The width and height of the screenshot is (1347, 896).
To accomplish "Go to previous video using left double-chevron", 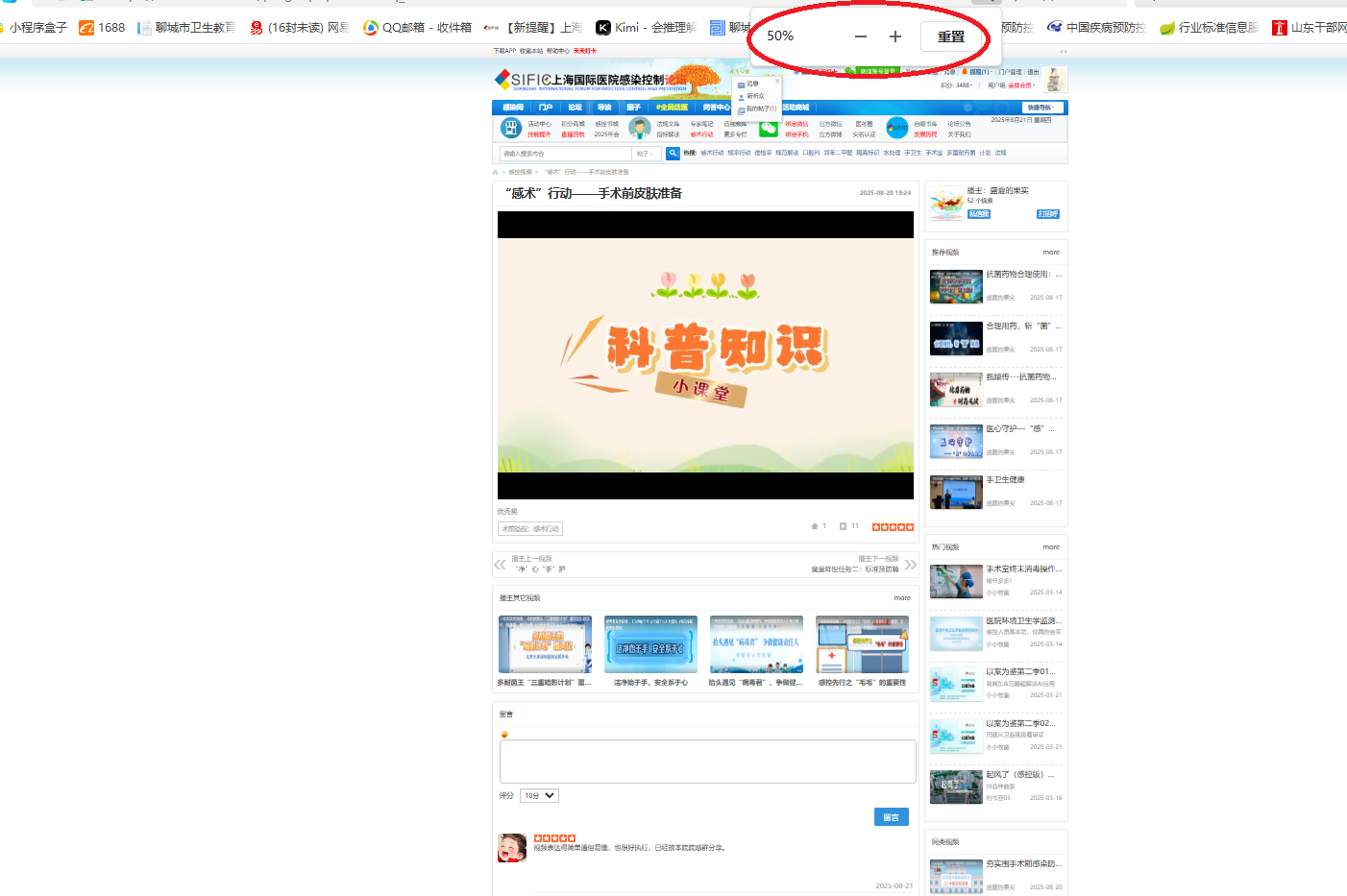I will [500, 565].
